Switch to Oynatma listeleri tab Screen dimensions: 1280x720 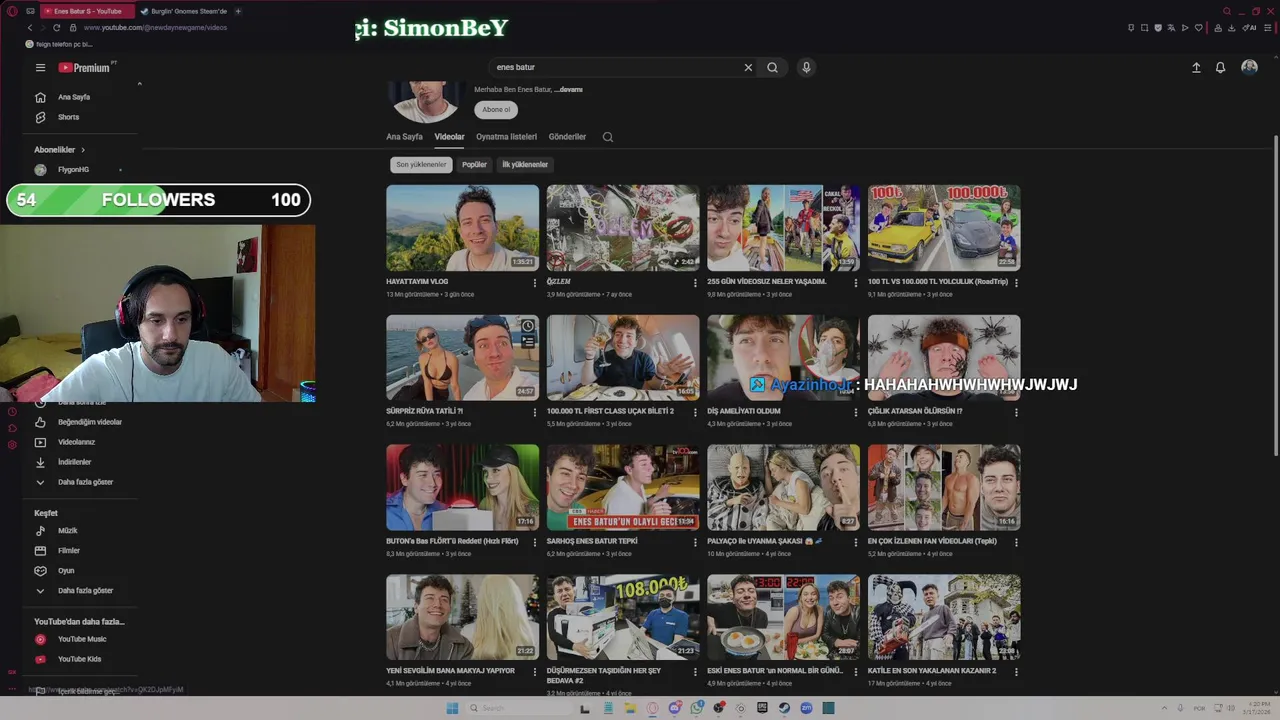tap(506, 137)
